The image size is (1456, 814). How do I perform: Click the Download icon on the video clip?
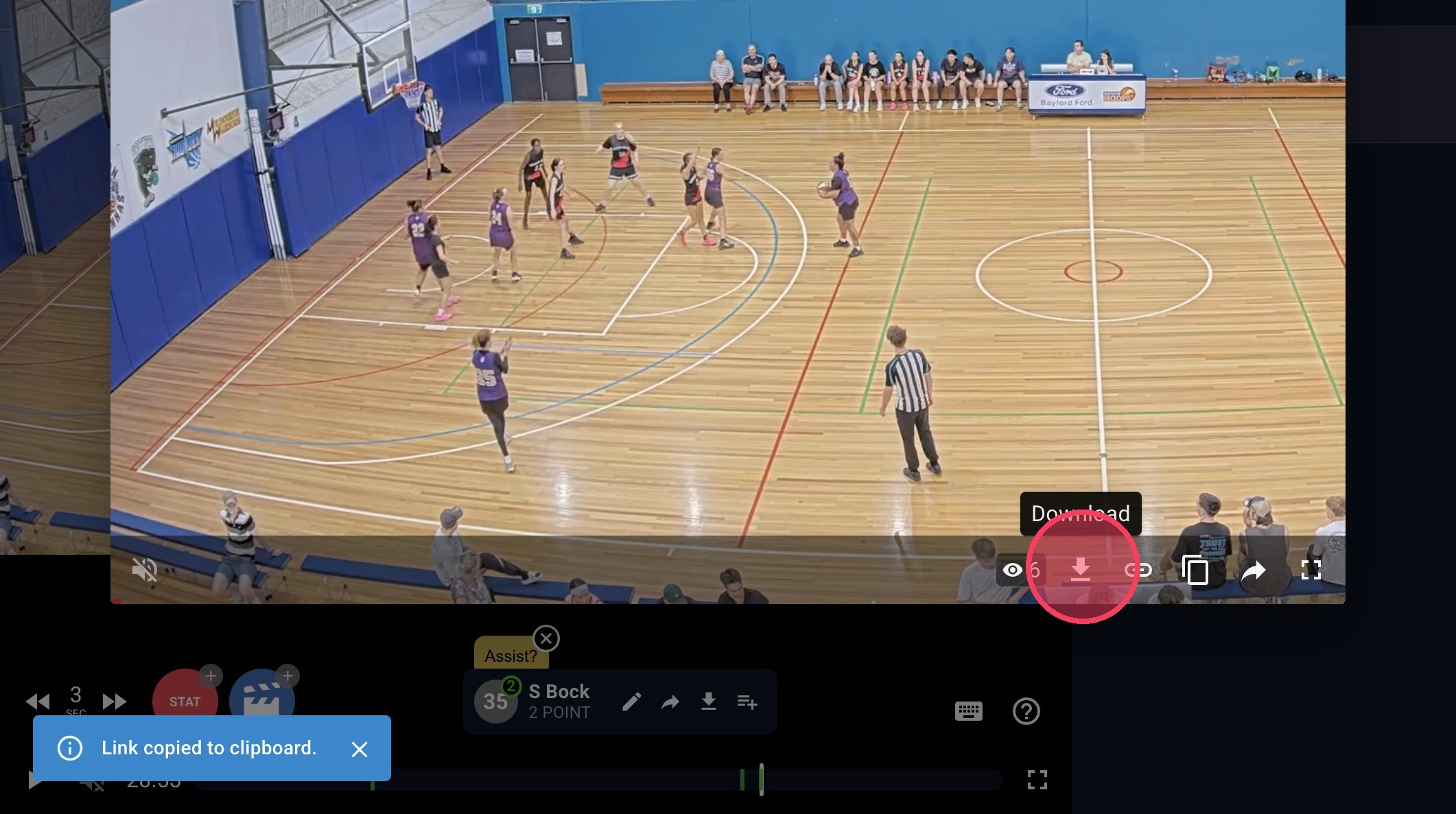coord(1081,569)
